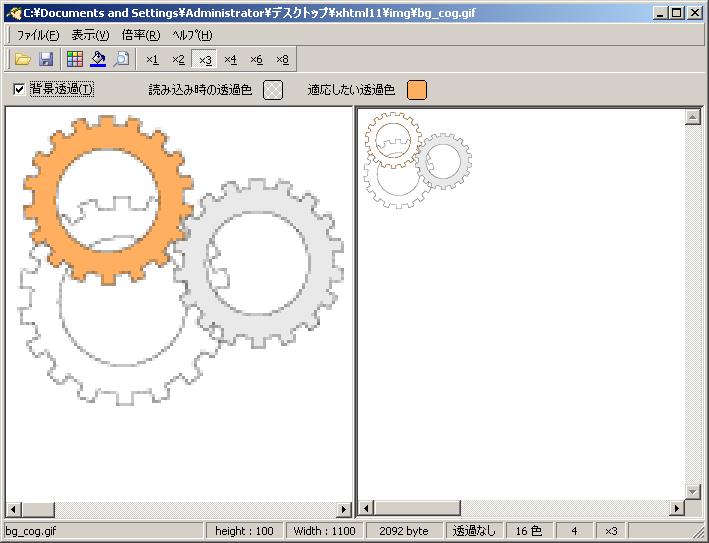Click the gear thumbnail in the right pane
Image resolution: width=709 pixels, height=543 pixels.
pyautogui.click(x=418, y=161)
